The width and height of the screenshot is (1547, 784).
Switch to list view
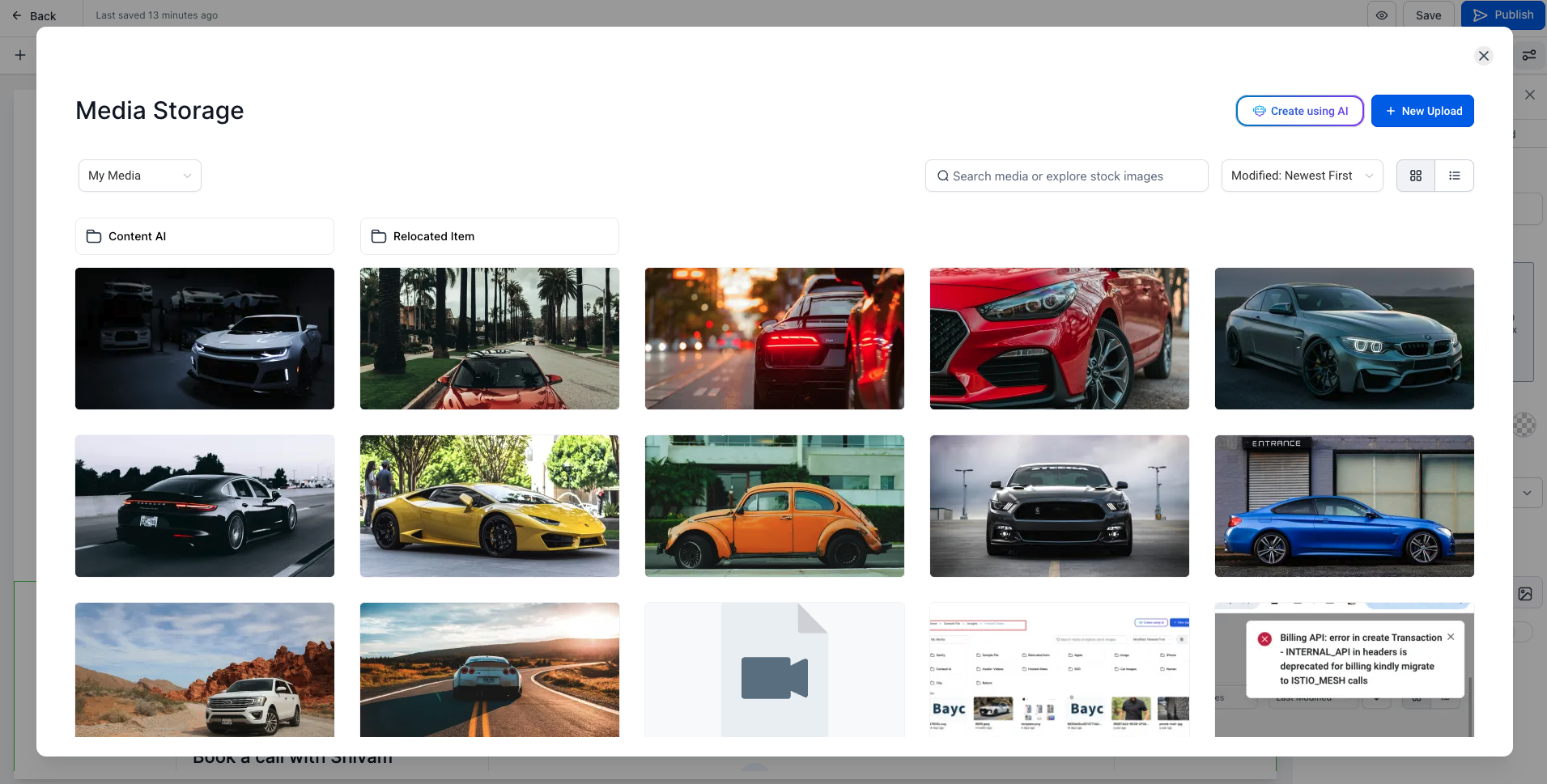(1455, 176)
